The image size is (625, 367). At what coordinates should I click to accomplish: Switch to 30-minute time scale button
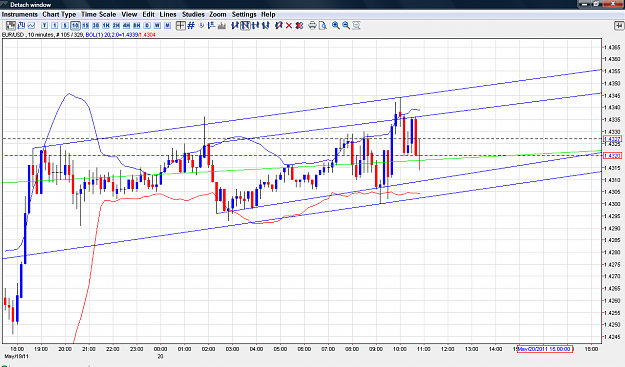coord(96,26)
